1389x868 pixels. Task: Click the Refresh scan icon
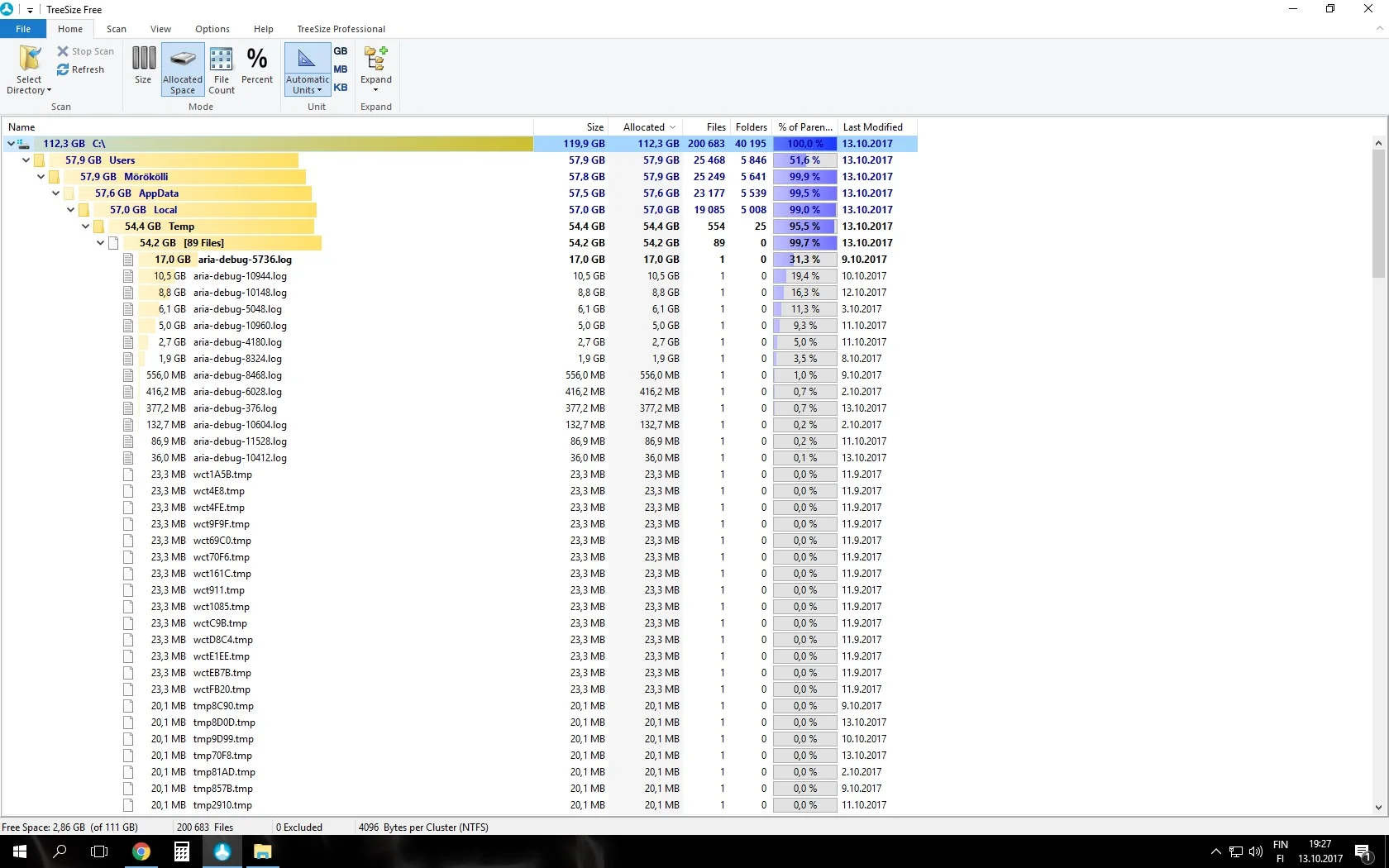coord(63,69)
